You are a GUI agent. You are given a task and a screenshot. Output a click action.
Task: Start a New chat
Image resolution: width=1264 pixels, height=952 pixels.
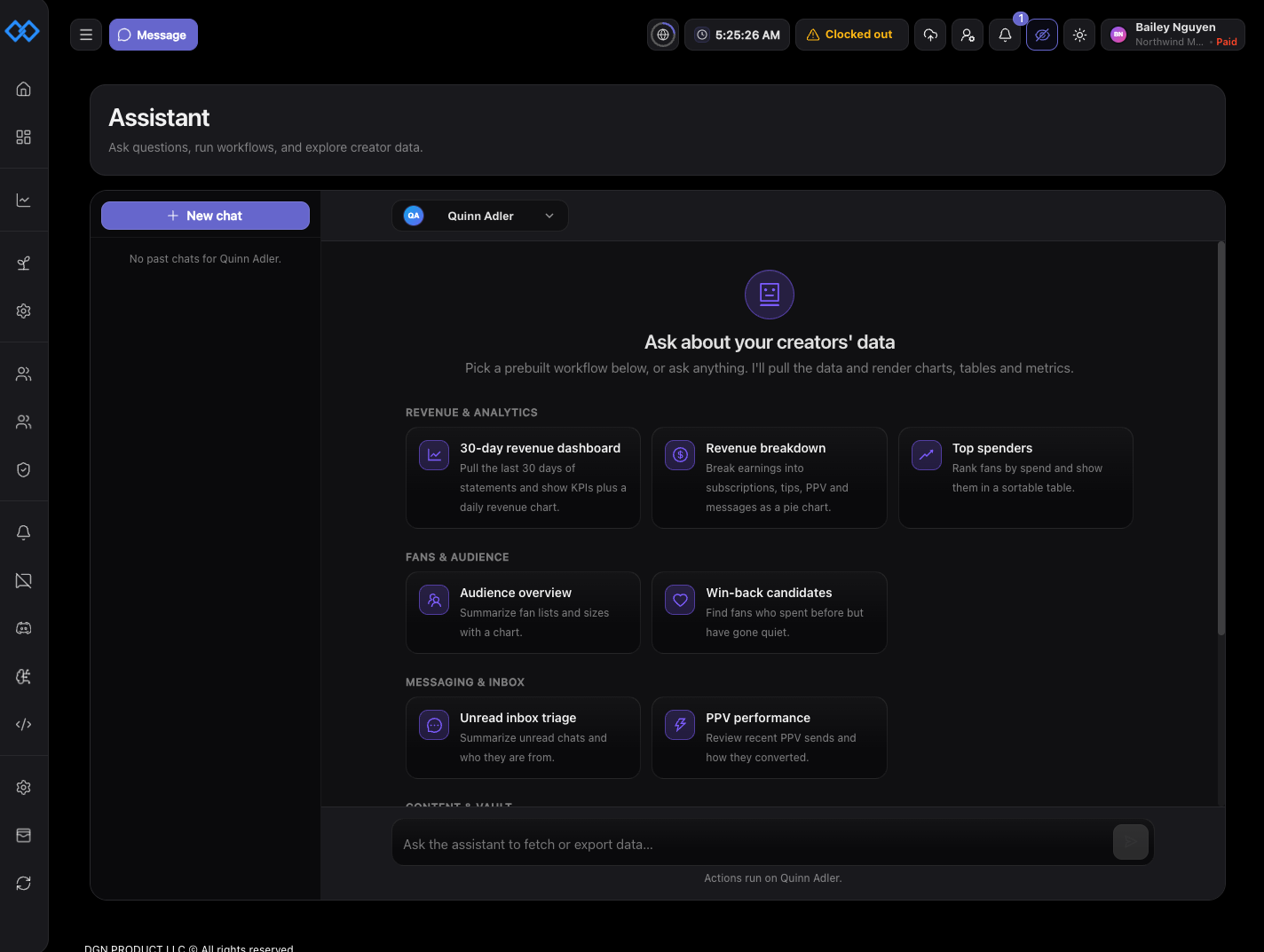pos(205,216)
